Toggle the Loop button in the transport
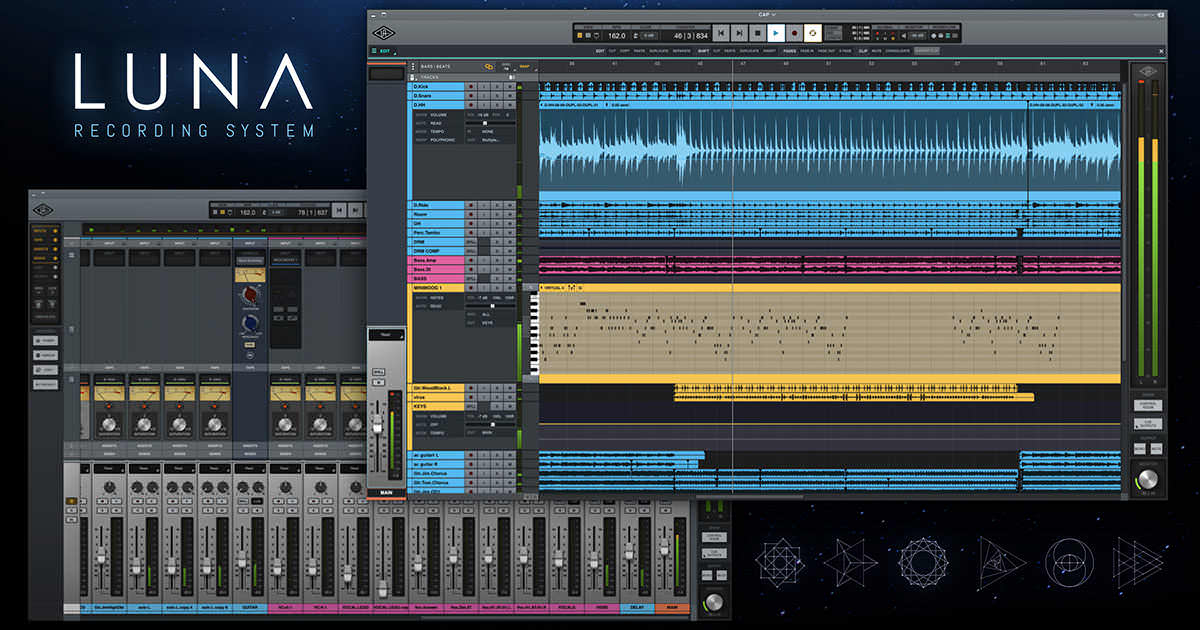1200x630 pixels. [x=812, y=33]
